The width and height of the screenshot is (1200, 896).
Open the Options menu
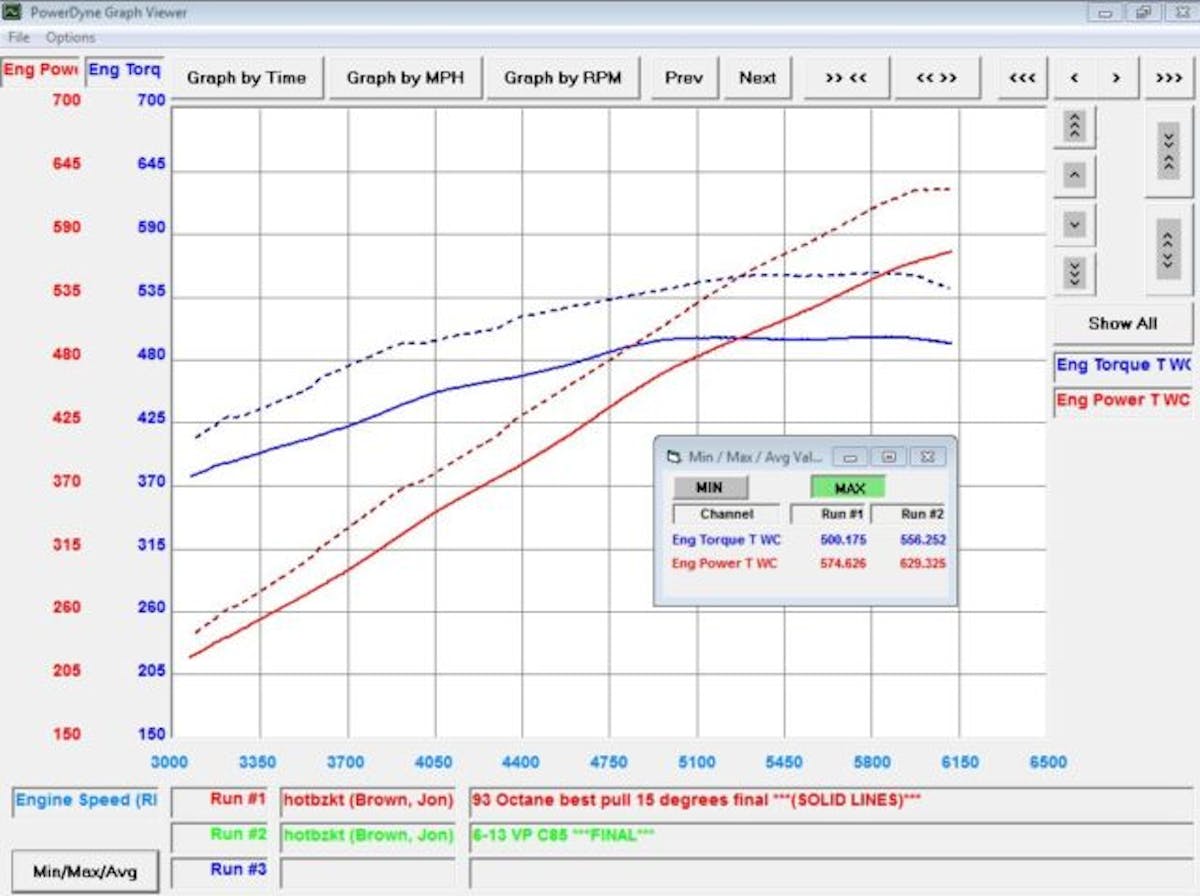[70, 37]
